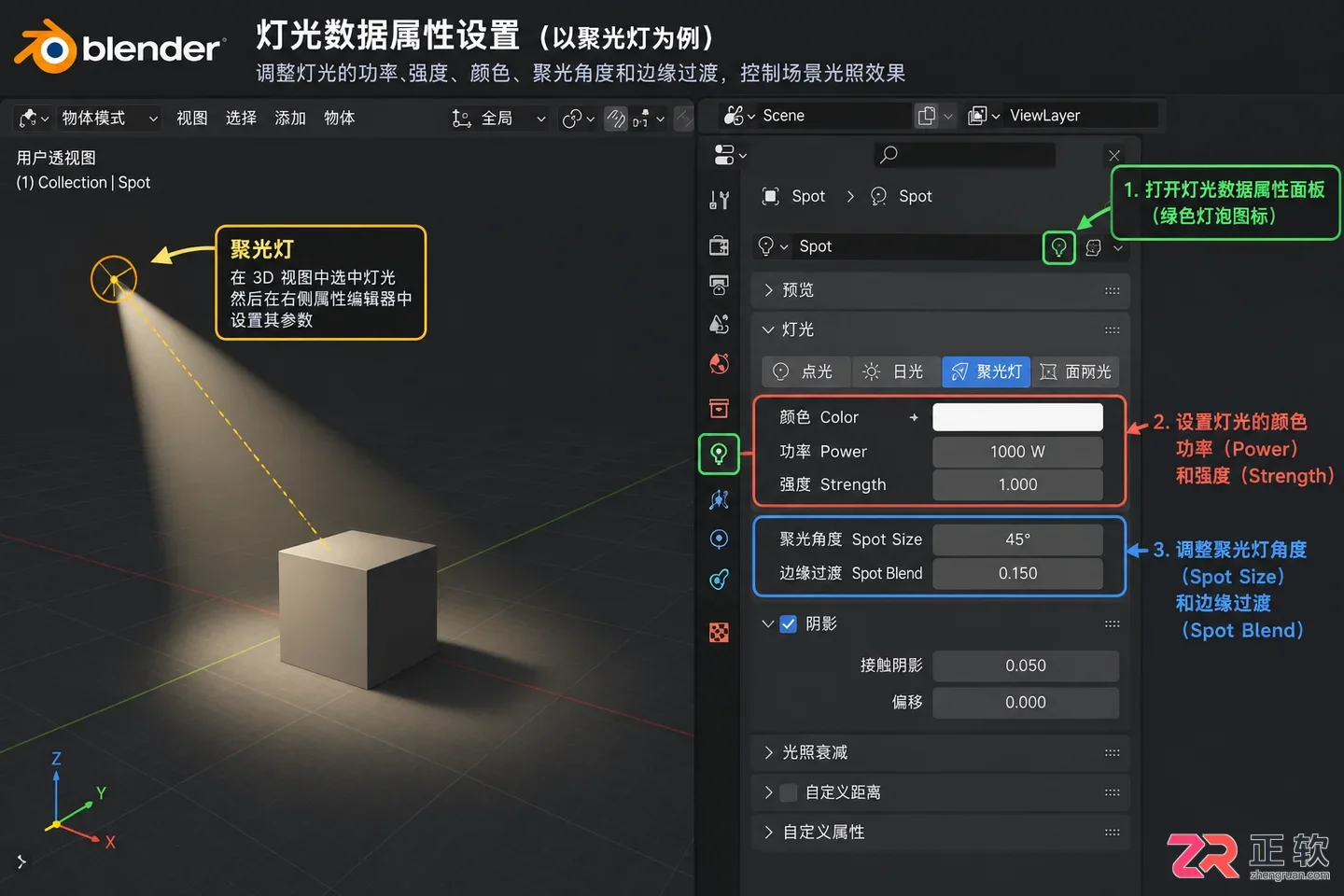Choose the 面光 light type

coord(1075,371)
